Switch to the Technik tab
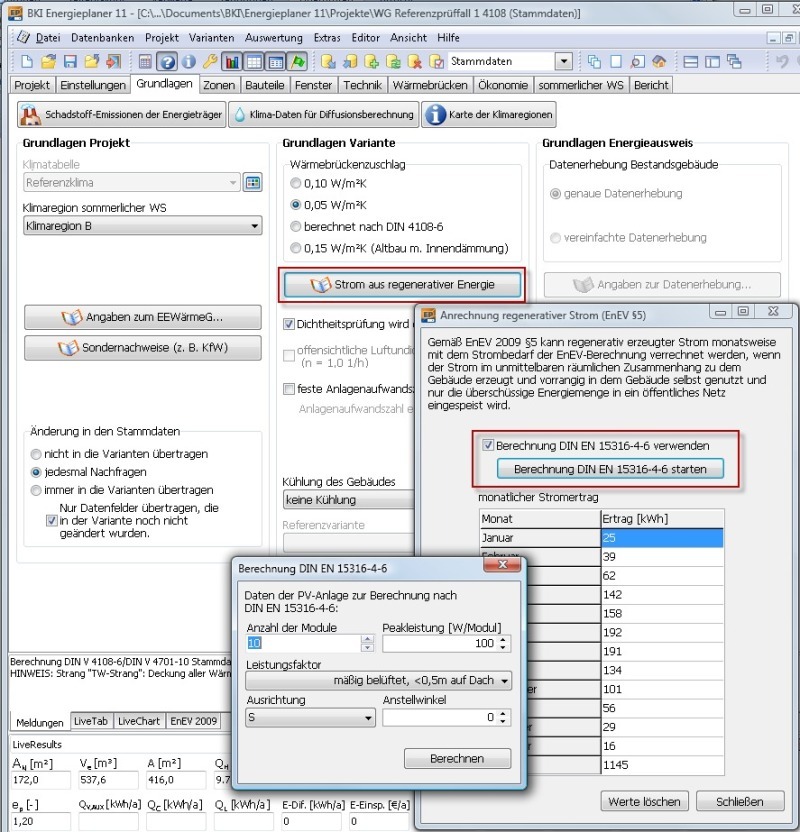 pyautogui.click(x=362, y=85)
